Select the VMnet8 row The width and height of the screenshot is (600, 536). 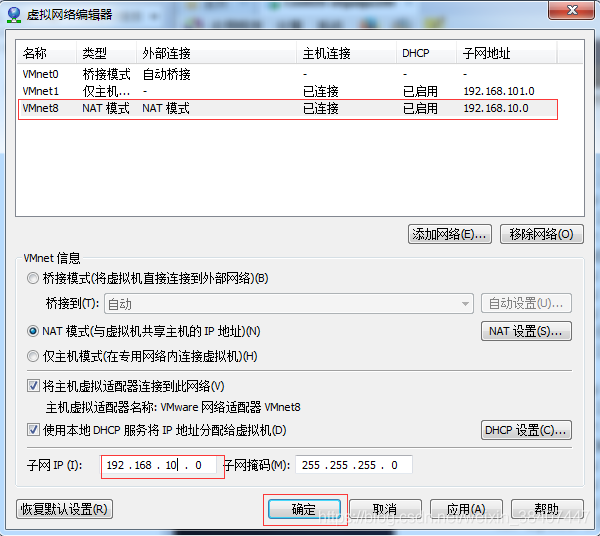[288, 108]
